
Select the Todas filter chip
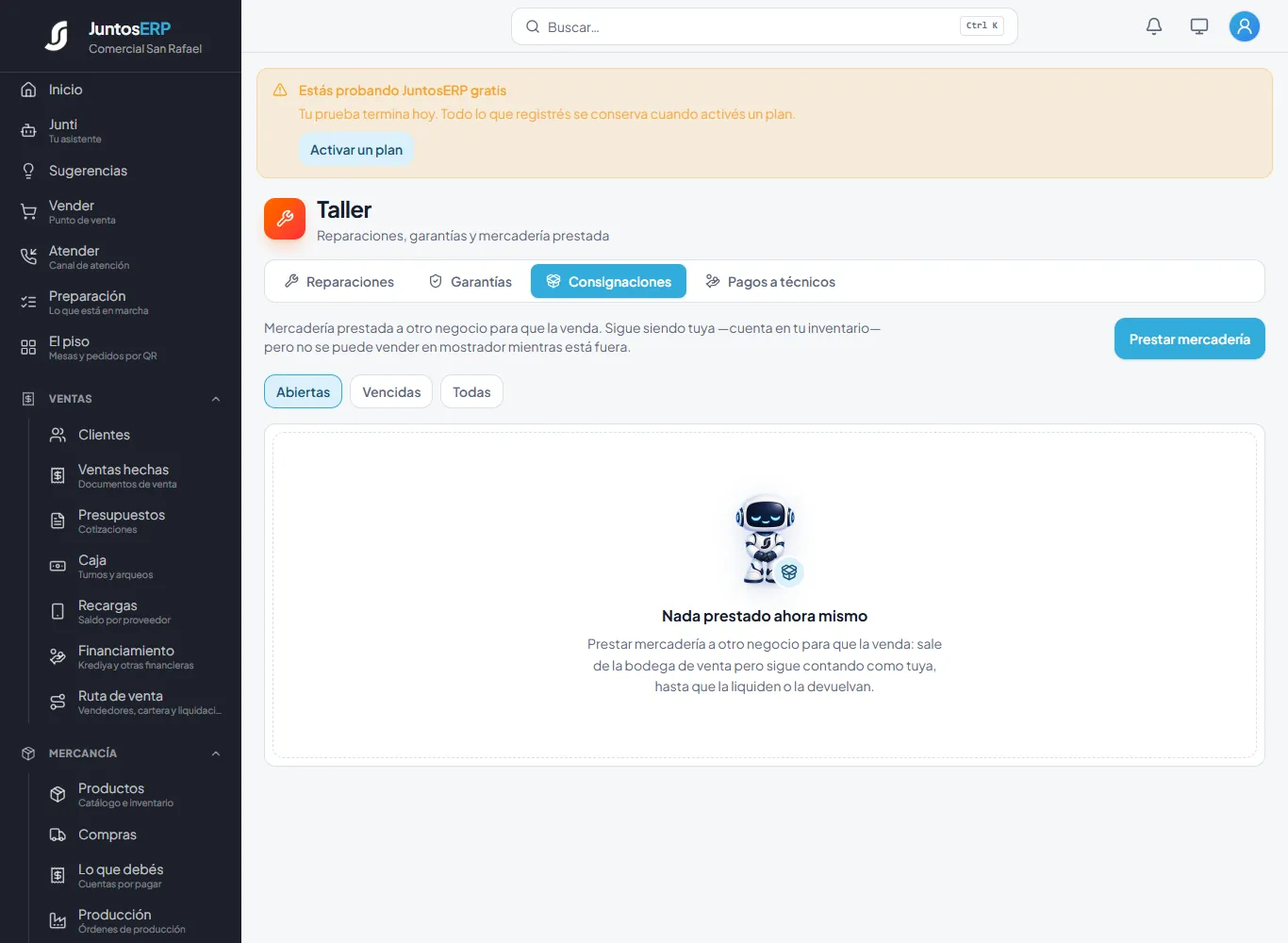tap(471, 391)
